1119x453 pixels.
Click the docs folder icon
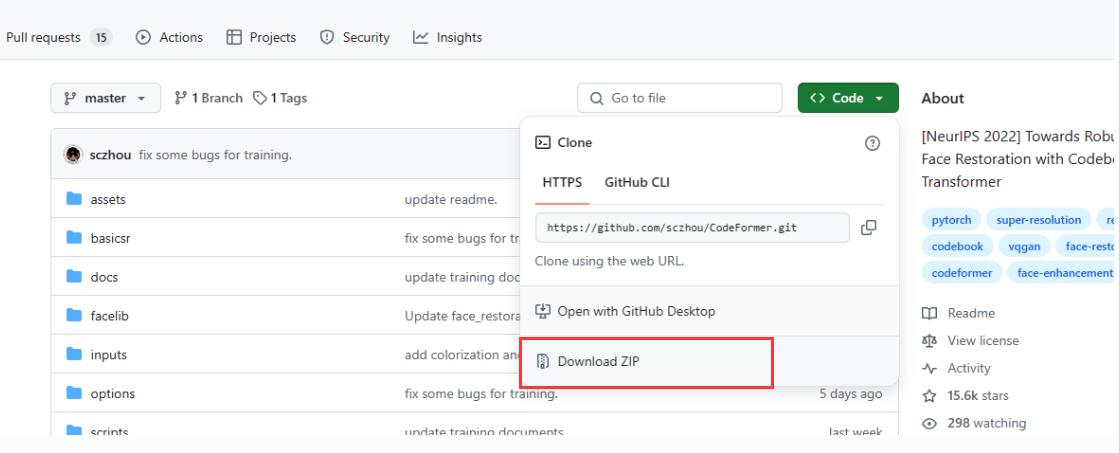pyautogui.click(x=74, y=276)
